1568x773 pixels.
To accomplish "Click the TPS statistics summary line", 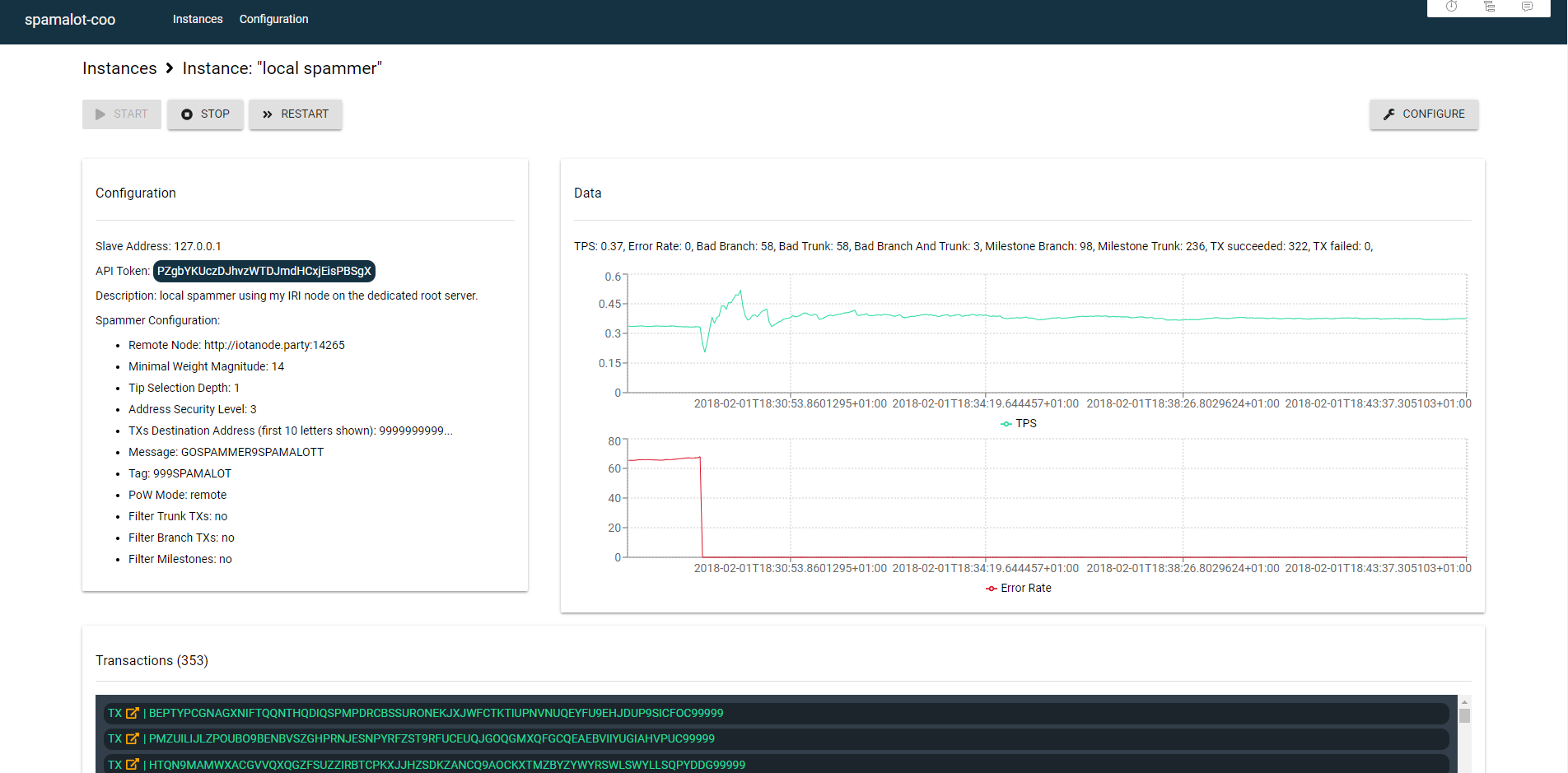I will (973, 246).
